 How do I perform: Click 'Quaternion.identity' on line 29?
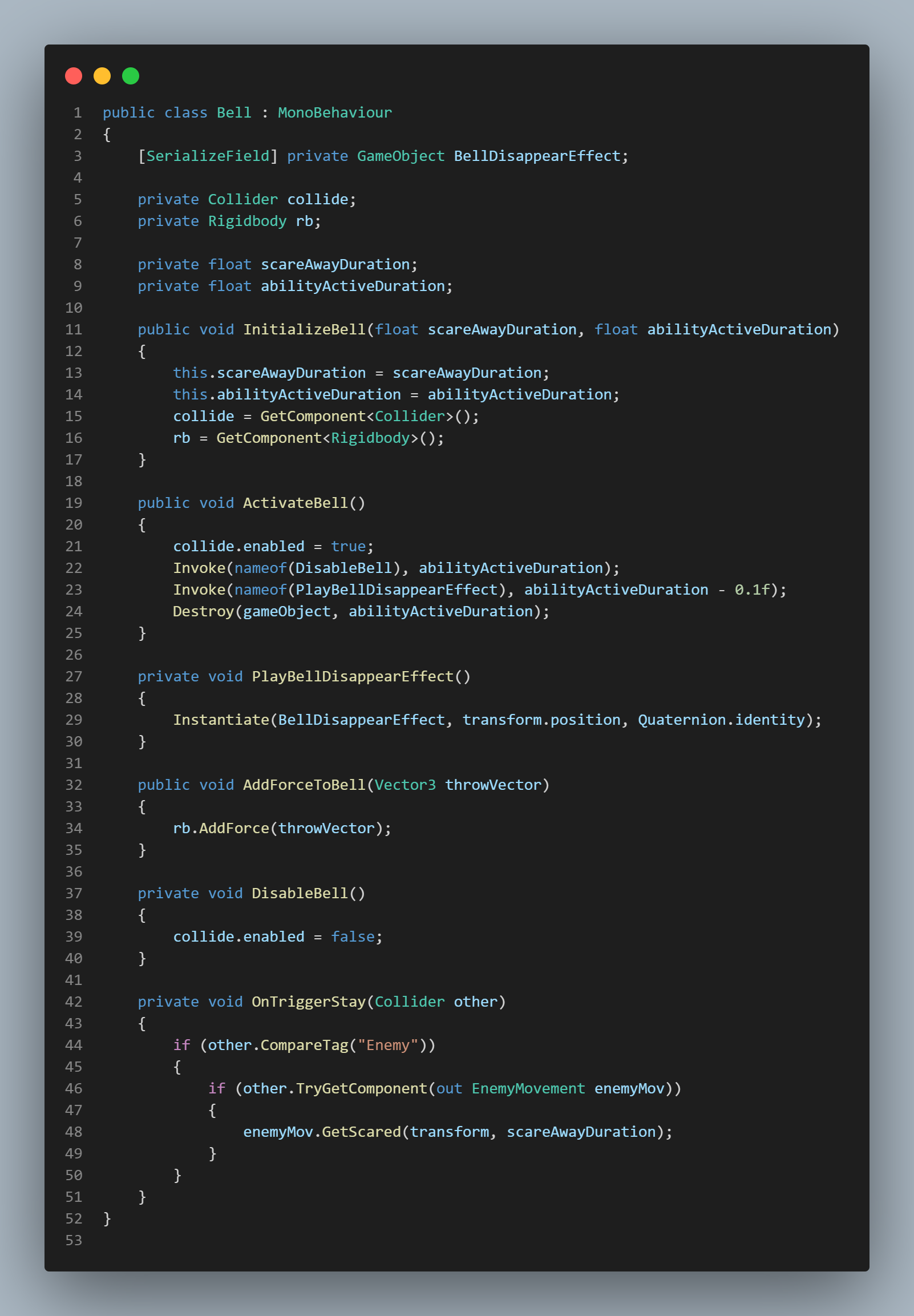pyautogui.click(x=722, y=720)
